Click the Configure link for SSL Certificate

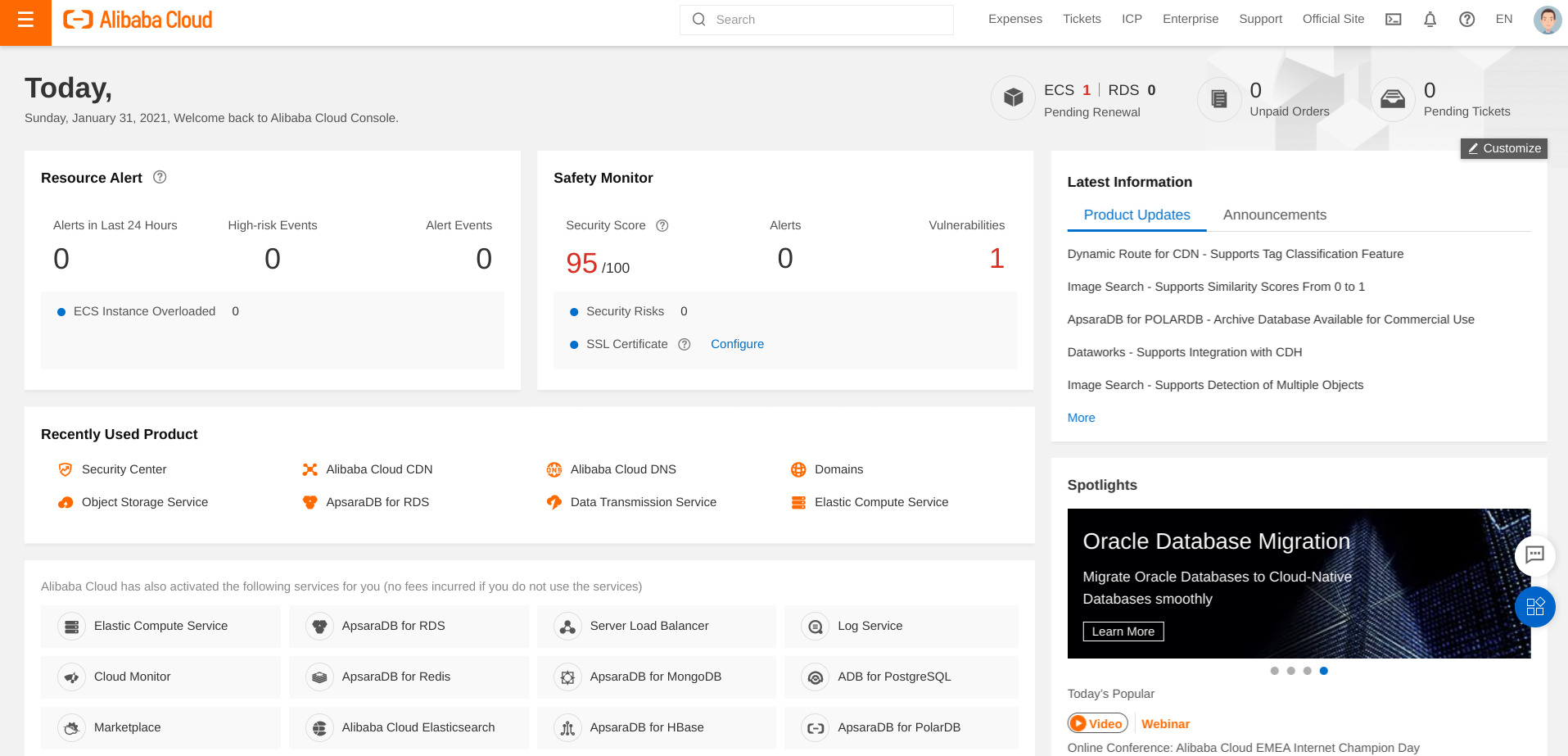(x=737, y=344)
